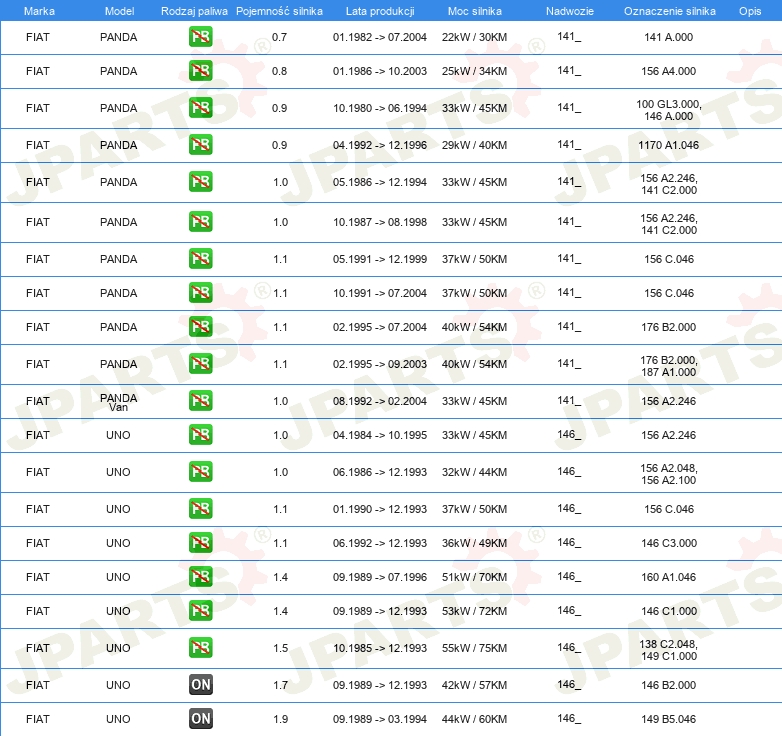Select engine code 1170 A1.046
The width and height of the screenshot is (782, 736).
pos(669,145)
